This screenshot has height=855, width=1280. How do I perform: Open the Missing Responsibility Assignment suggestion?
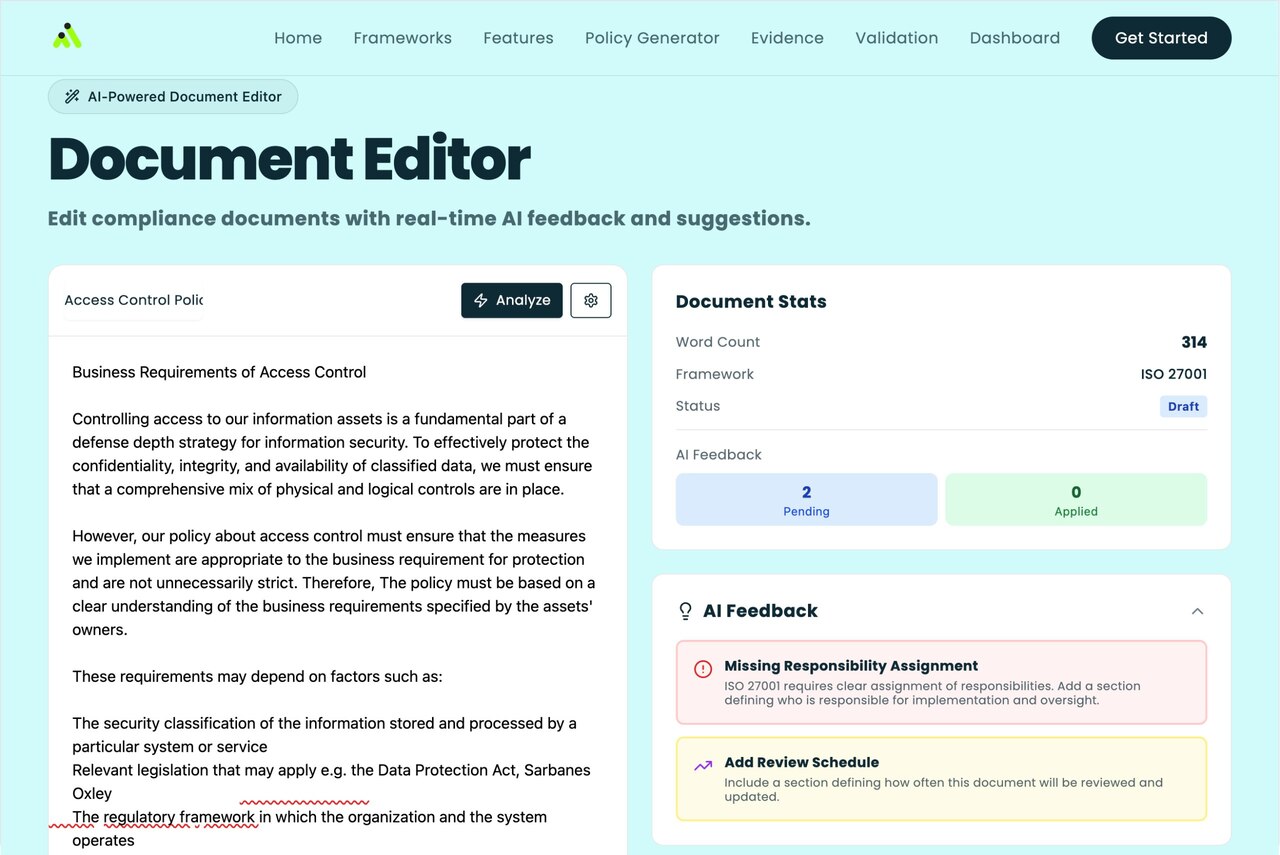pos(940,682)
